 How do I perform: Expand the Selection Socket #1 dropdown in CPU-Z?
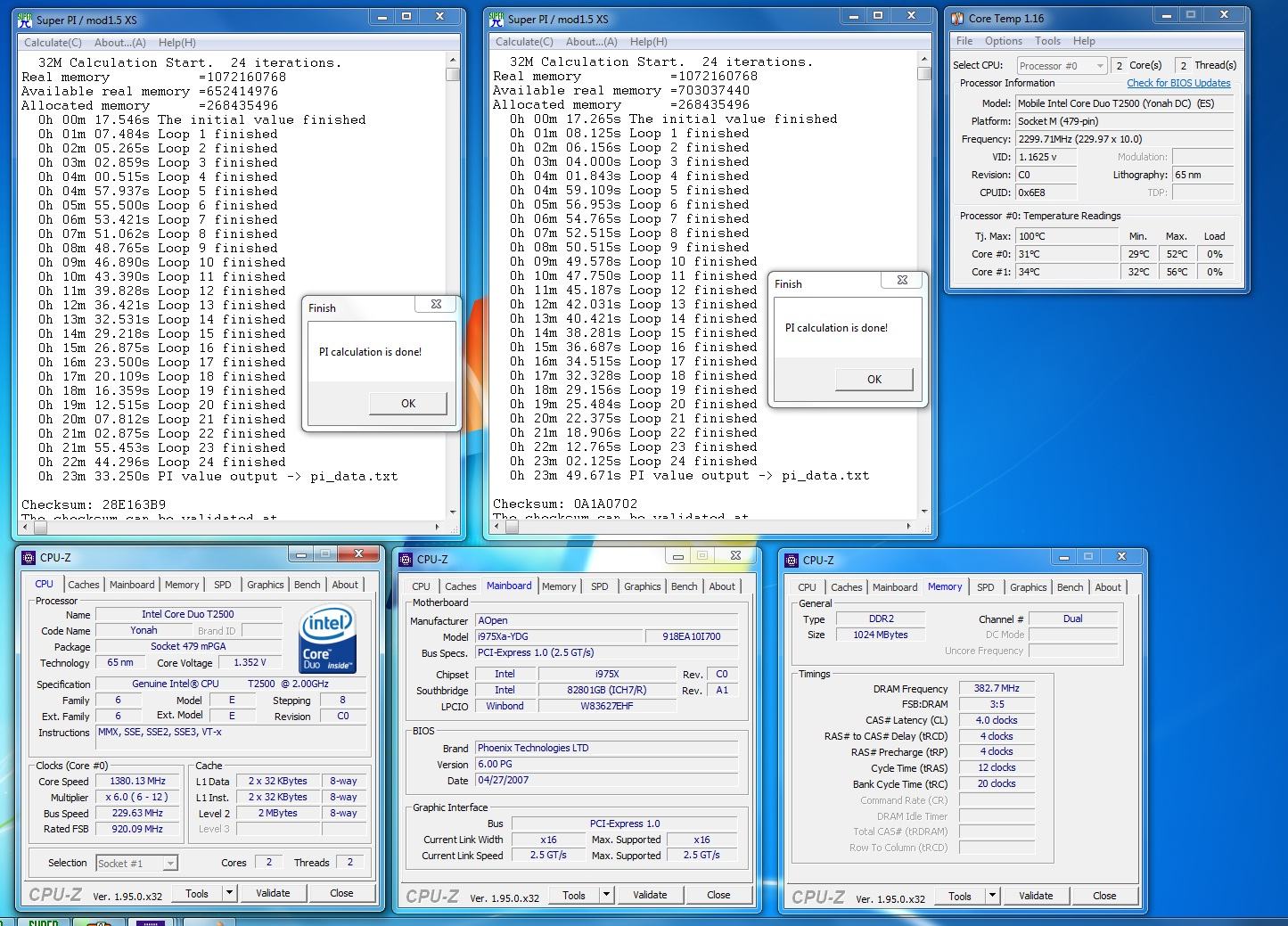169,863
